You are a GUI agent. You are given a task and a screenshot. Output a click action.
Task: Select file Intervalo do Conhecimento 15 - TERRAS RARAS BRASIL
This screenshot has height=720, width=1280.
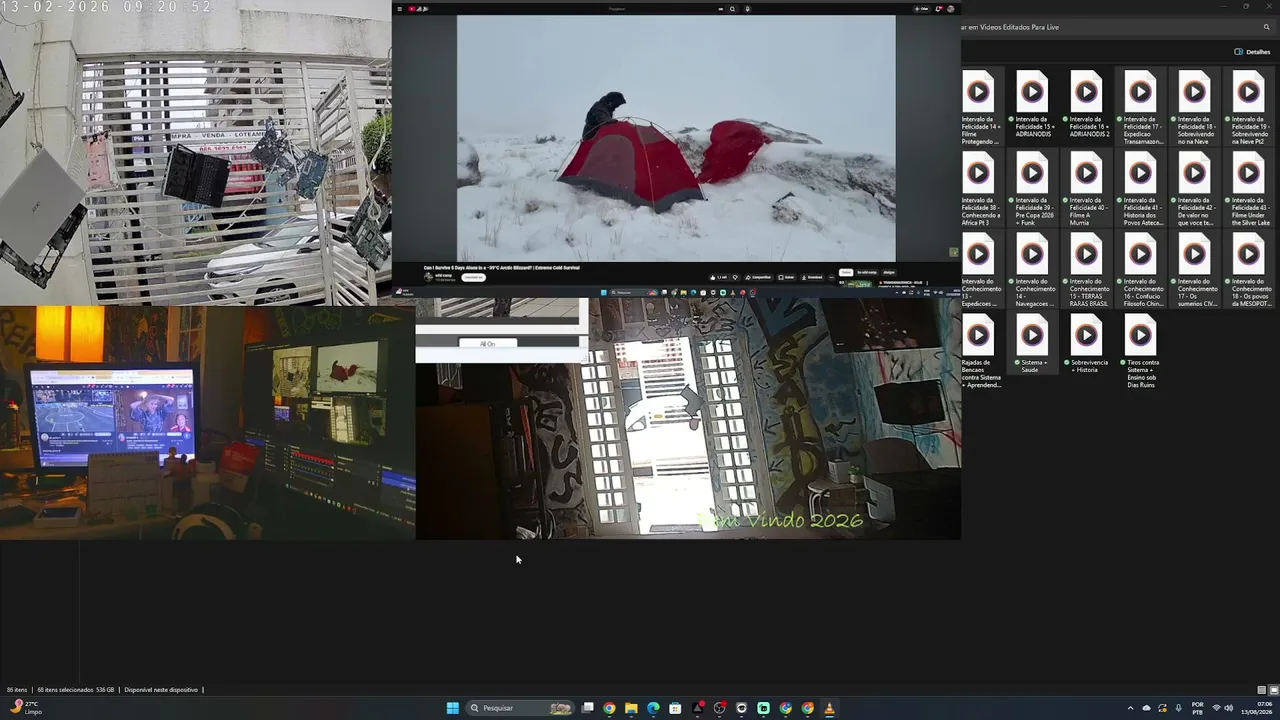[x=1087, y=269]
